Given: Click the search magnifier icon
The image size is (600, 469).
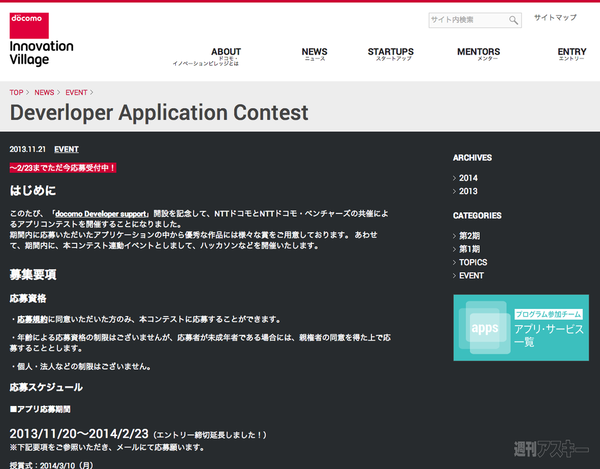Looking at the screenshot, I should 514,20.
